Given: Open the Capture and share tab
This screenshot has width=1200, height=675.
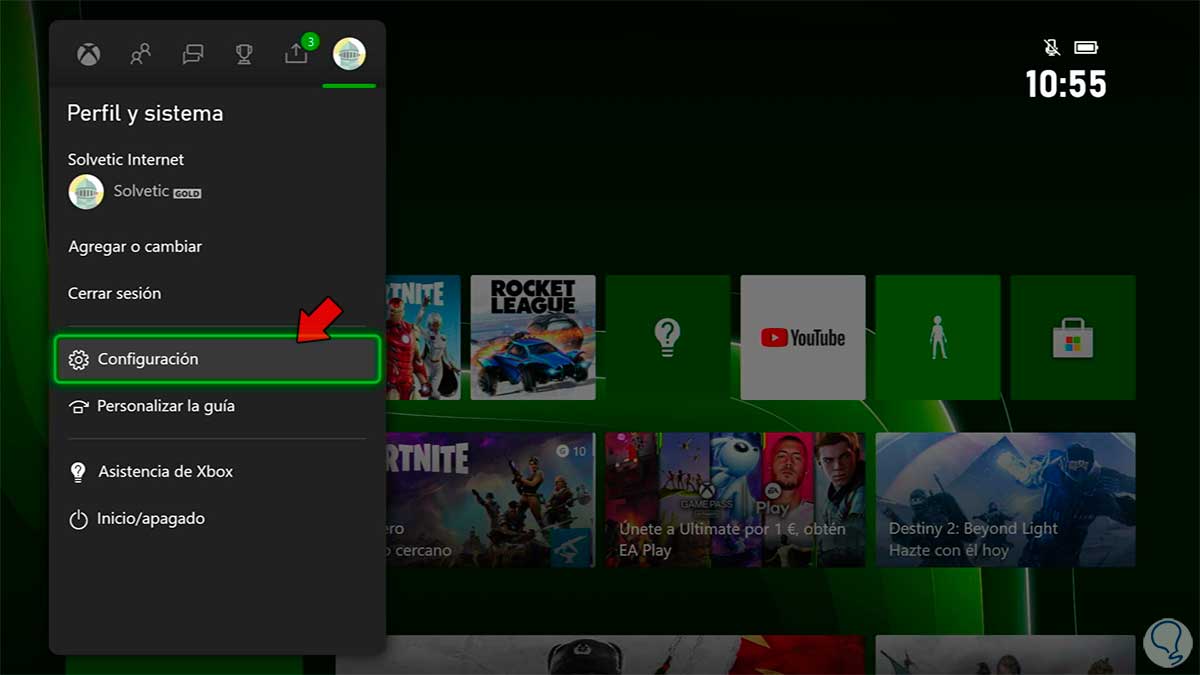Looking at the screenshot, I should pyautogui.click(x=296, y=54).
